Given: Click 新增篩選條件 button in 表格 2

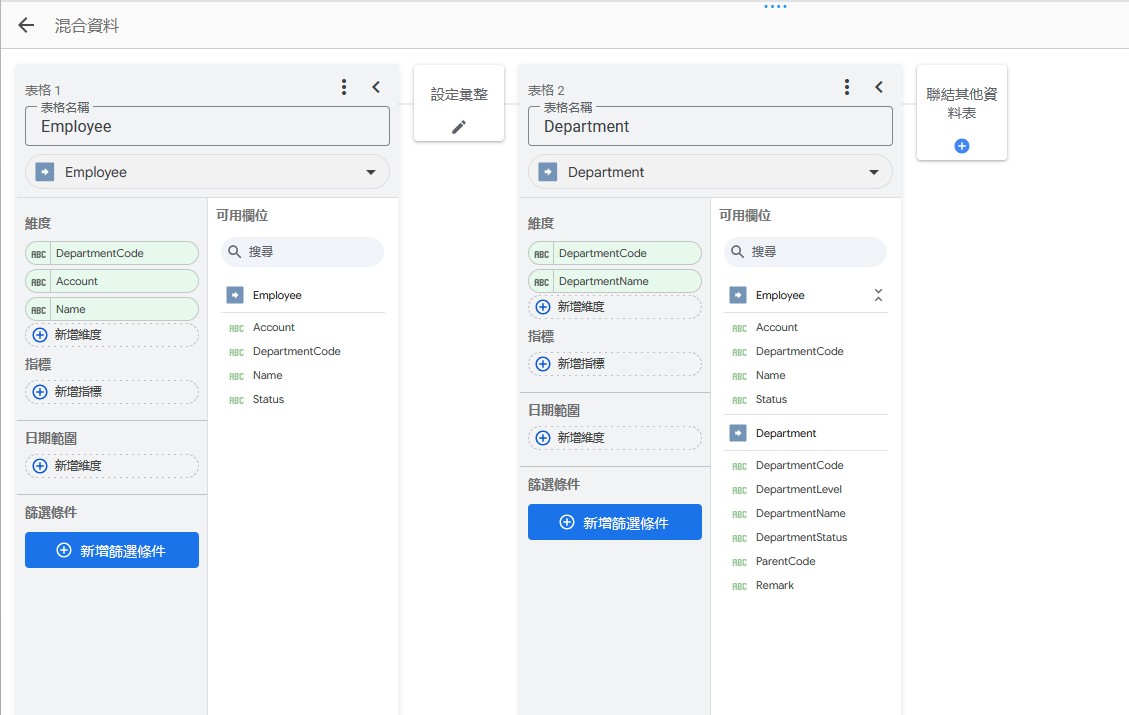Looking at the screenshot, I should click(615, 522).
